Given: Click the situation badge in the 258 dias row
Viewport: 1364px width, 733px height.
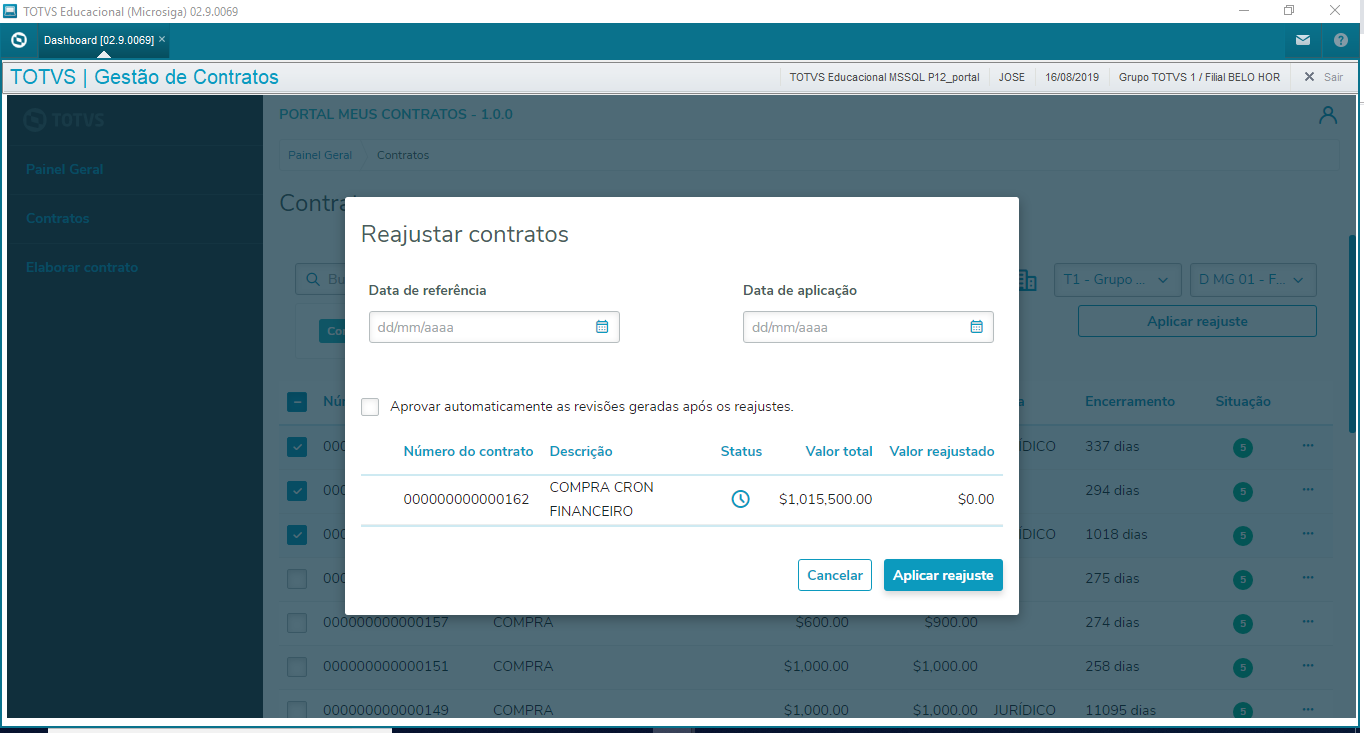Looking at the screenshot, I should [x=1243, y=668].
